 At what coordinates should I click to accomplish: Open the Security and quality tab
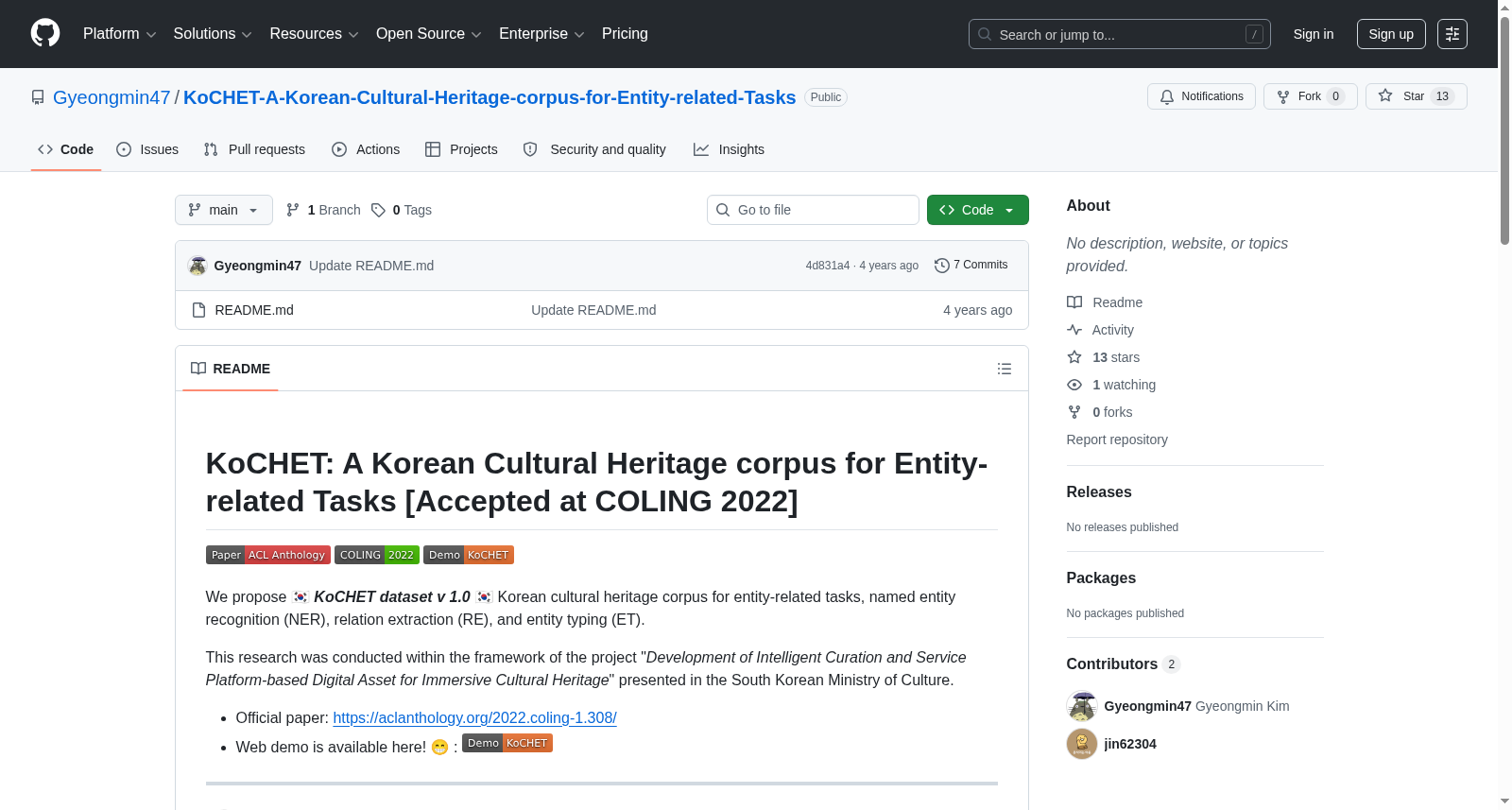(x=594, y=149)
